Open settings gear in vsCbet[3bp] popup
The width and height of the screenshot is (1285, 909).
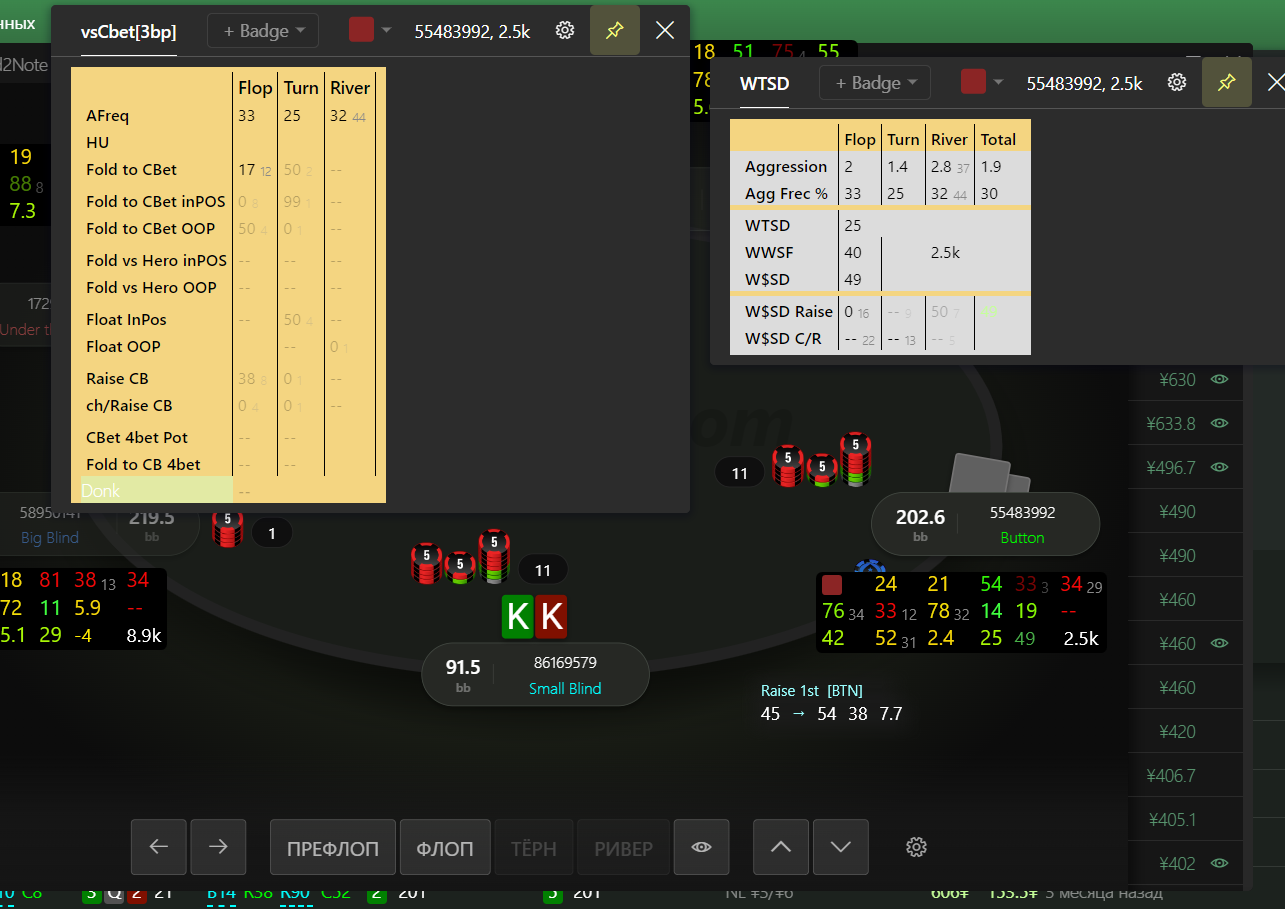pos(565,31)
